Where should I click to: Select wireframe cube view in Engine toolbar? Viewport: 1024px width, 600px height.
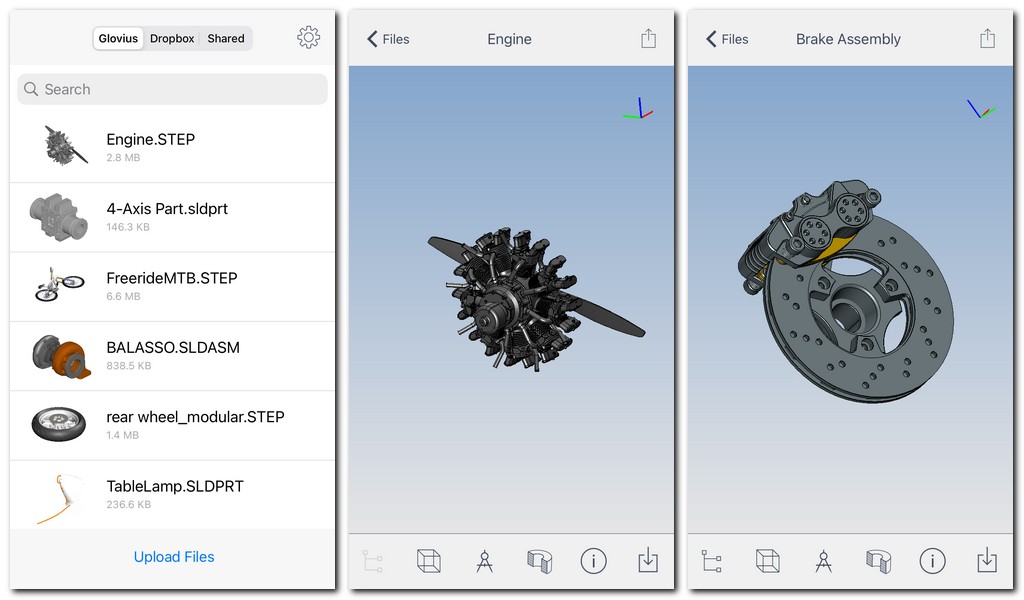428,561
